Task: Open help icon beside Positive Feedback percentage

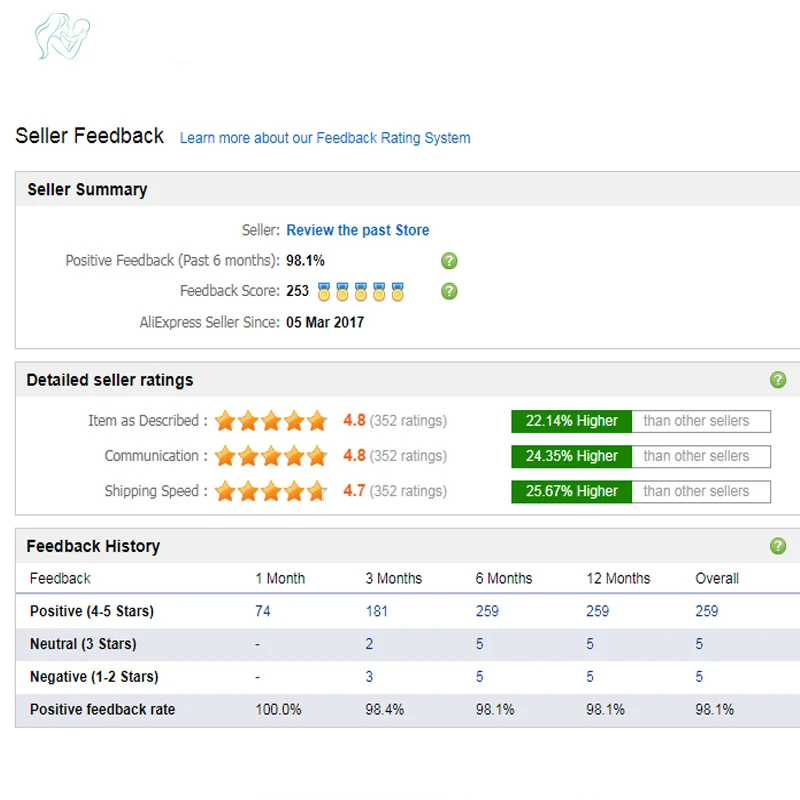Action: click(x=449, y=261)
